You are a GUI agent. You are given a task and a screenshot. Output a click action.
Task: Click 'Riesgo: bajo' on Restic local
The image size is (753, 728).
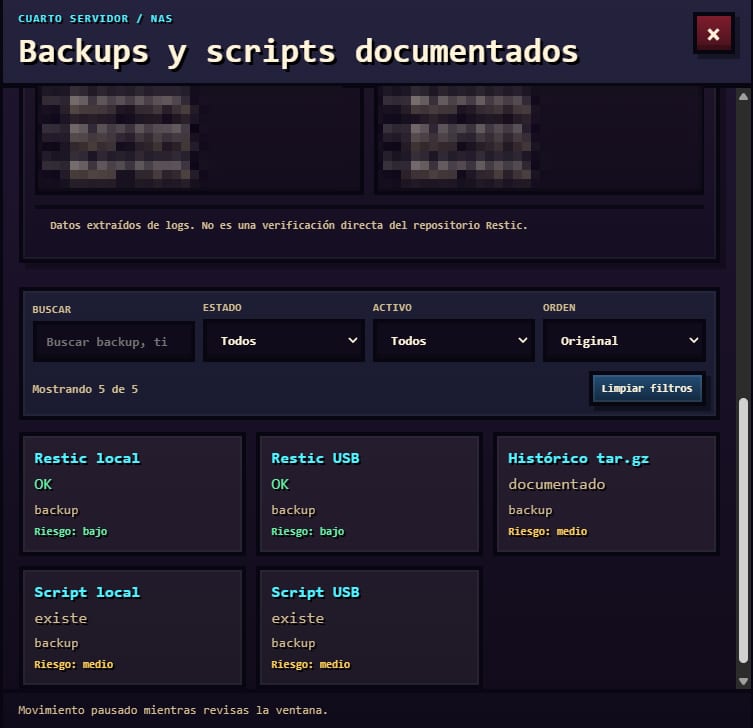(x=71, y=531)
